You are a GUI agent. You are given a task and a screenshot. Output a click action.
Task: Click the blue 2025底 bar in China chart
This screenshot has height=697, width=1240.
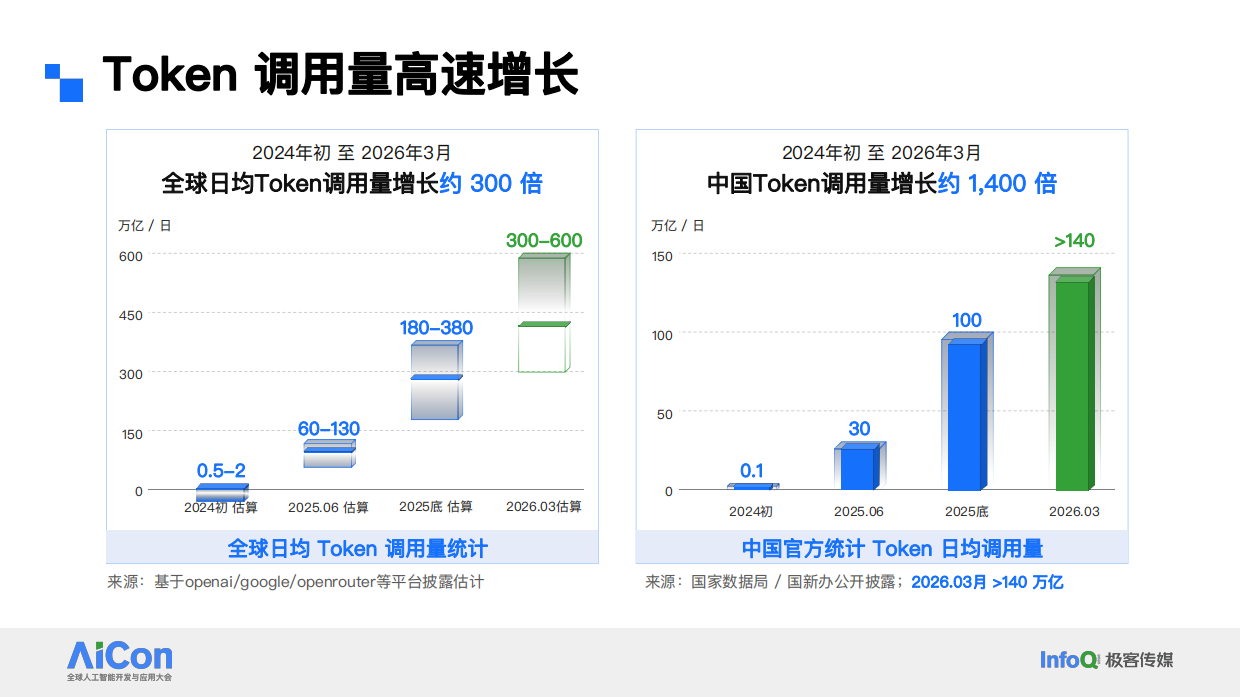967,412
